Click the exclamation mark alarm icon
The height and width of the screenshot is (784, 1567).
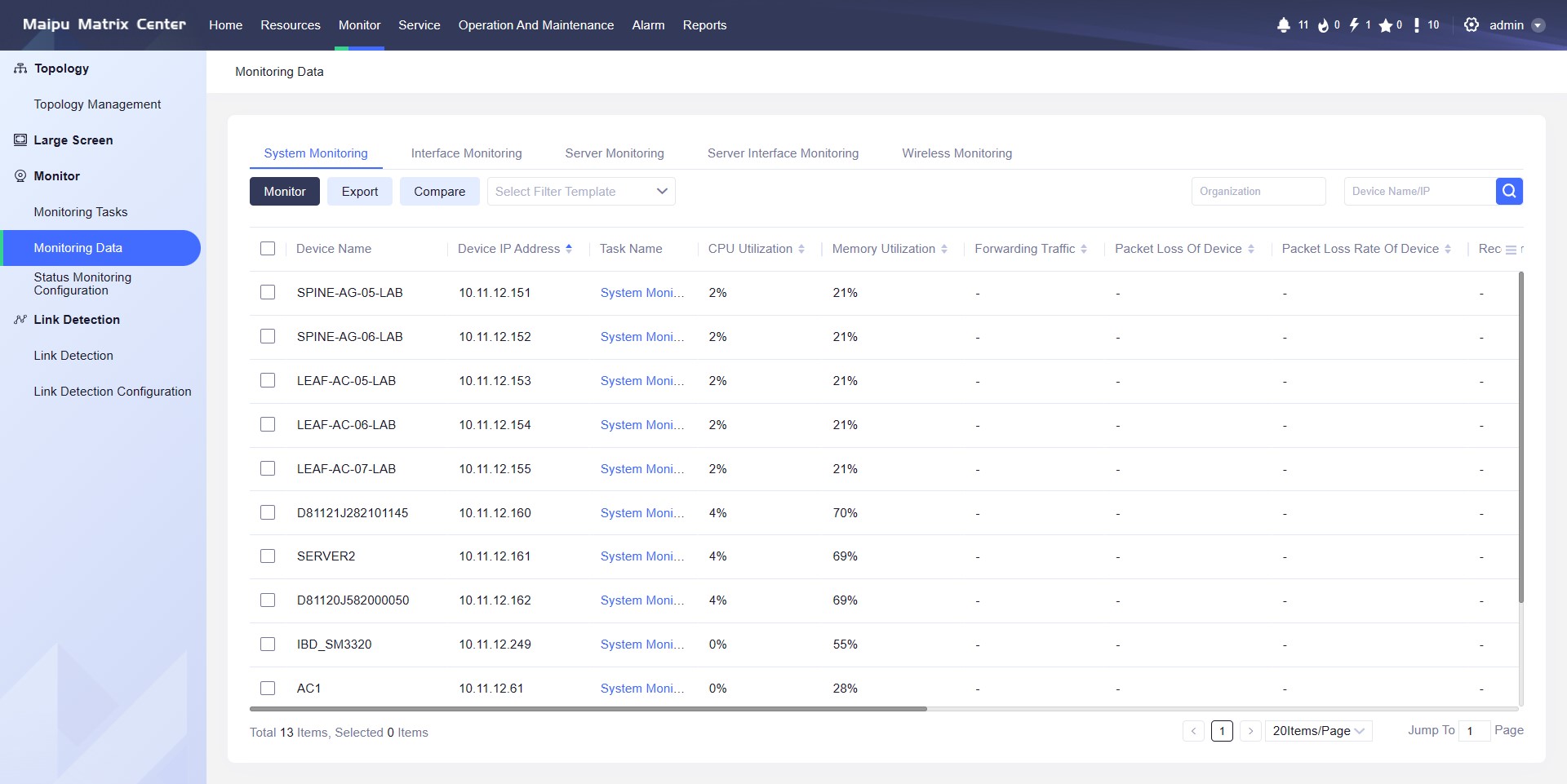coord(1417,25)
